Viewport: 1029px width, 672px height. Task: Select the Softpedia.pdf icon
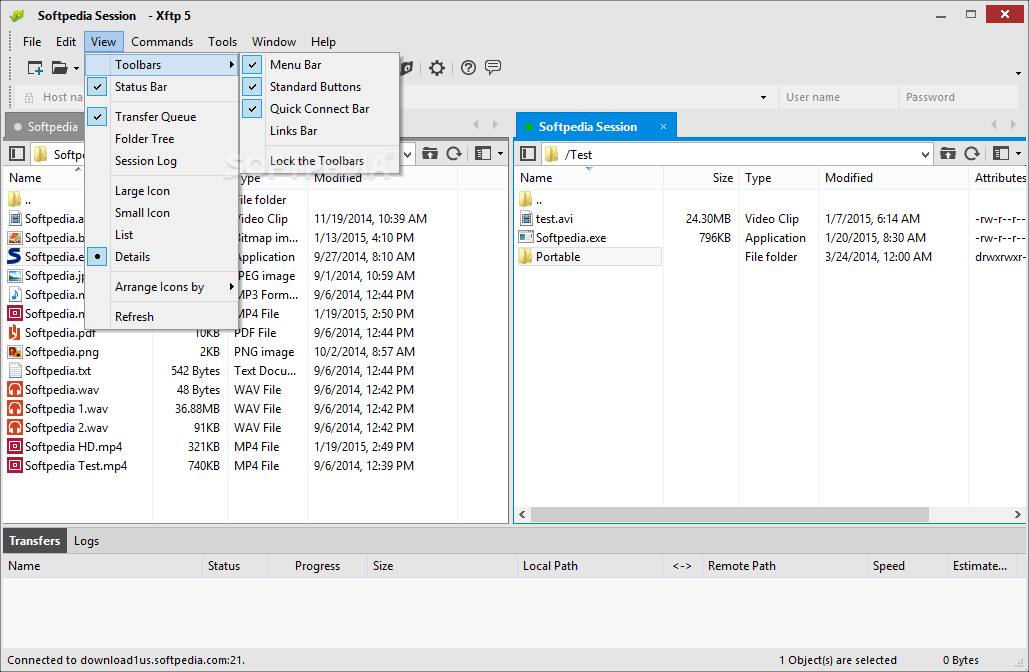pyautogui.click(x=14, y=333)
